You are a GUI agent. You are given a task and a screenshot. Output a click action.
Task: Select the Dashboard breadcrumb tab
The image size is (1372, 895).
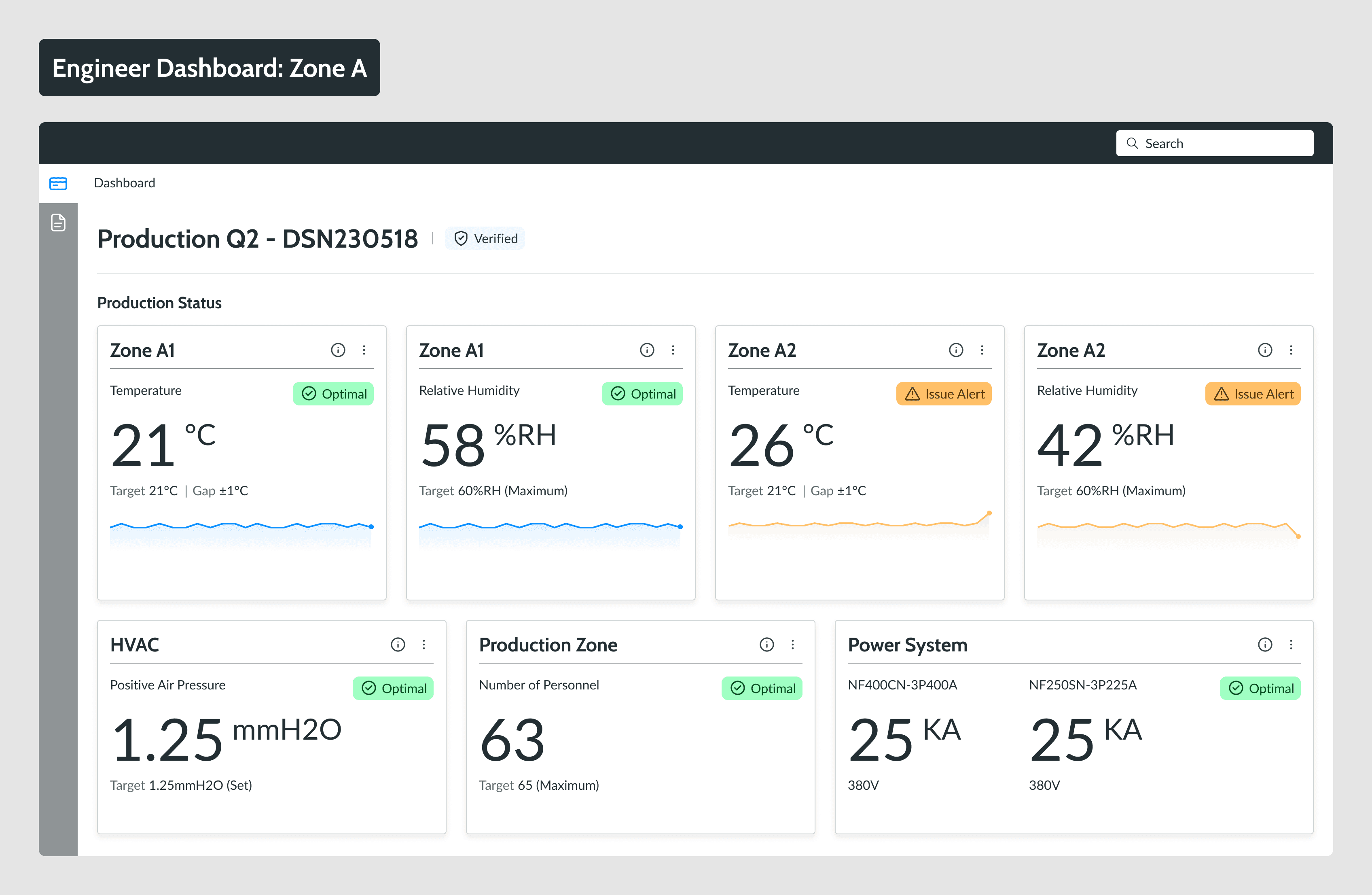[x=125, y=183]
